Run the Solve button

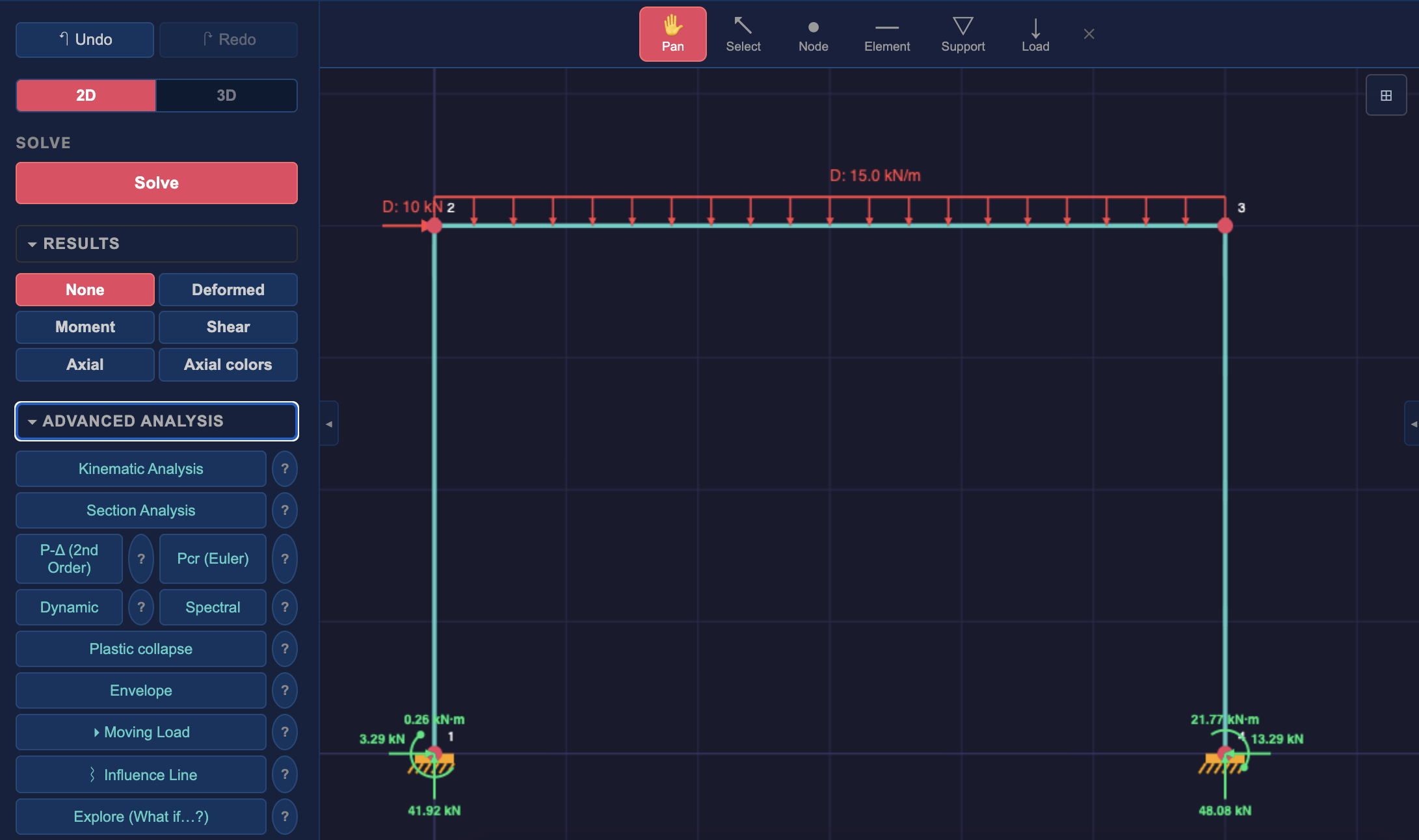click(157, 183)
